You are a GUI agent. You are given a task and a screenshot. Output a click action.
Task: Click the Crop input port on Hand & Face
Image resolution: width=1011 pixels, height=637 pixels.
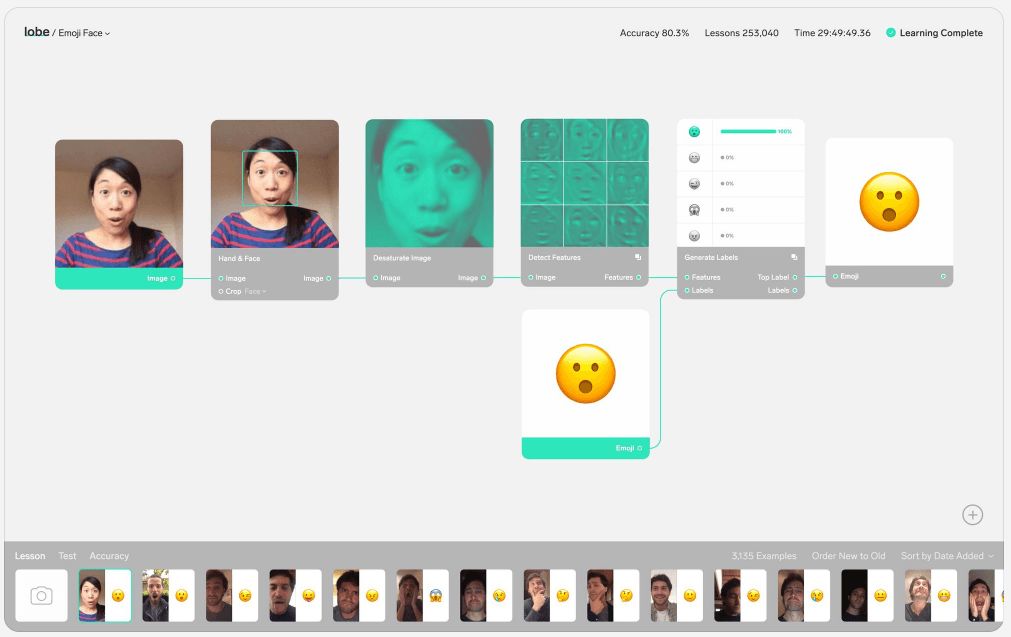click(221, 292)
